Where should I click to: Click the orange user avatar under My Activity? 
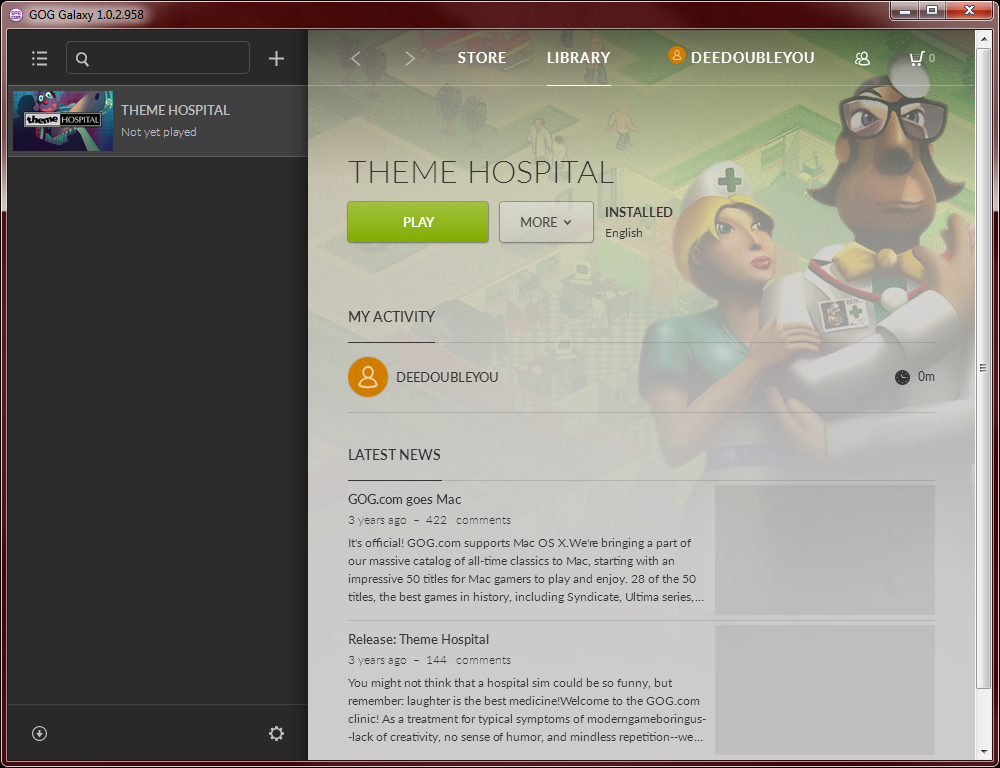tap(368, 377)
